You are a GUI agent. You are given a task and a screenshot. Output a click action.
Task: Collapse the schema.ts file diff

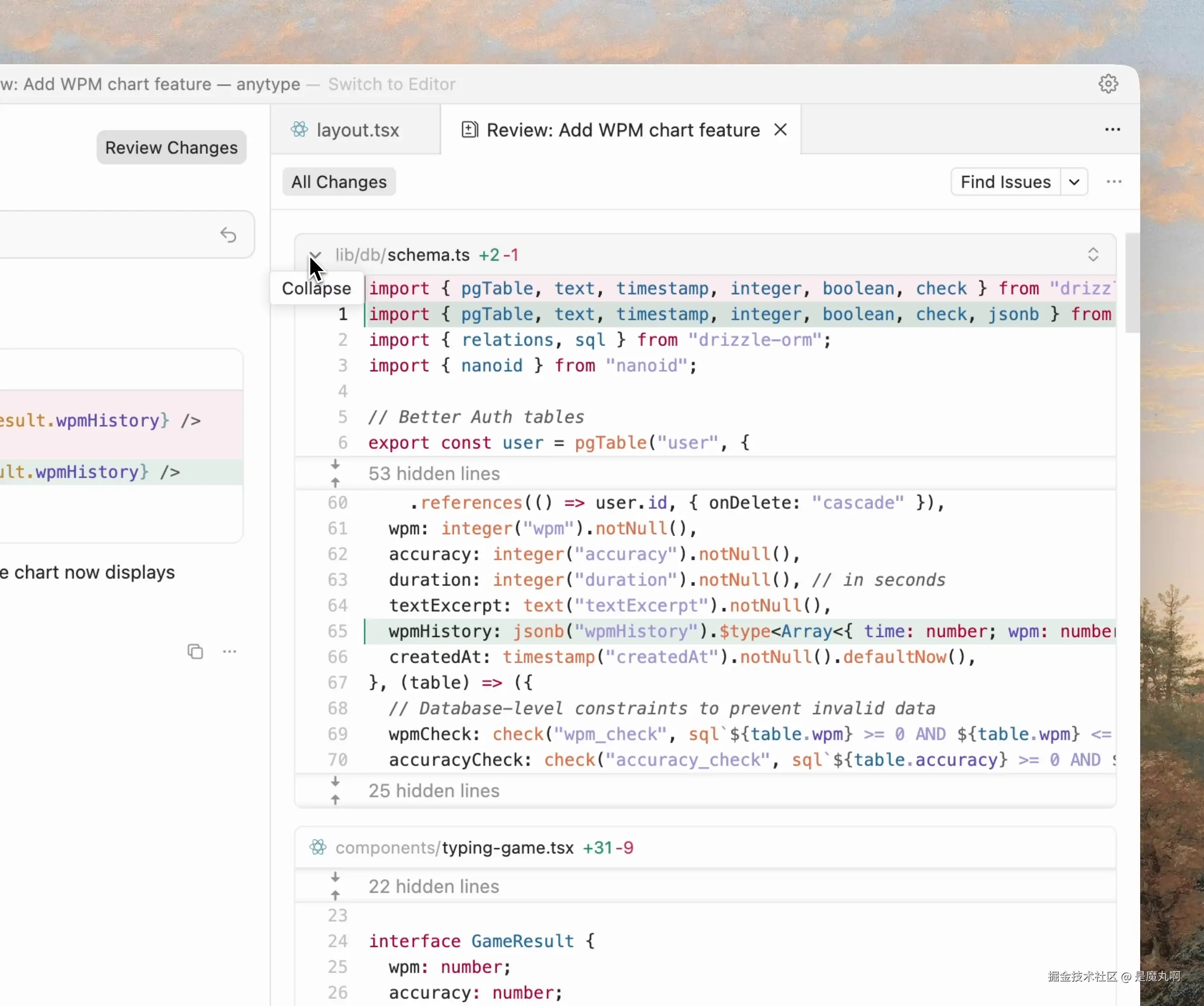(315, 254)
